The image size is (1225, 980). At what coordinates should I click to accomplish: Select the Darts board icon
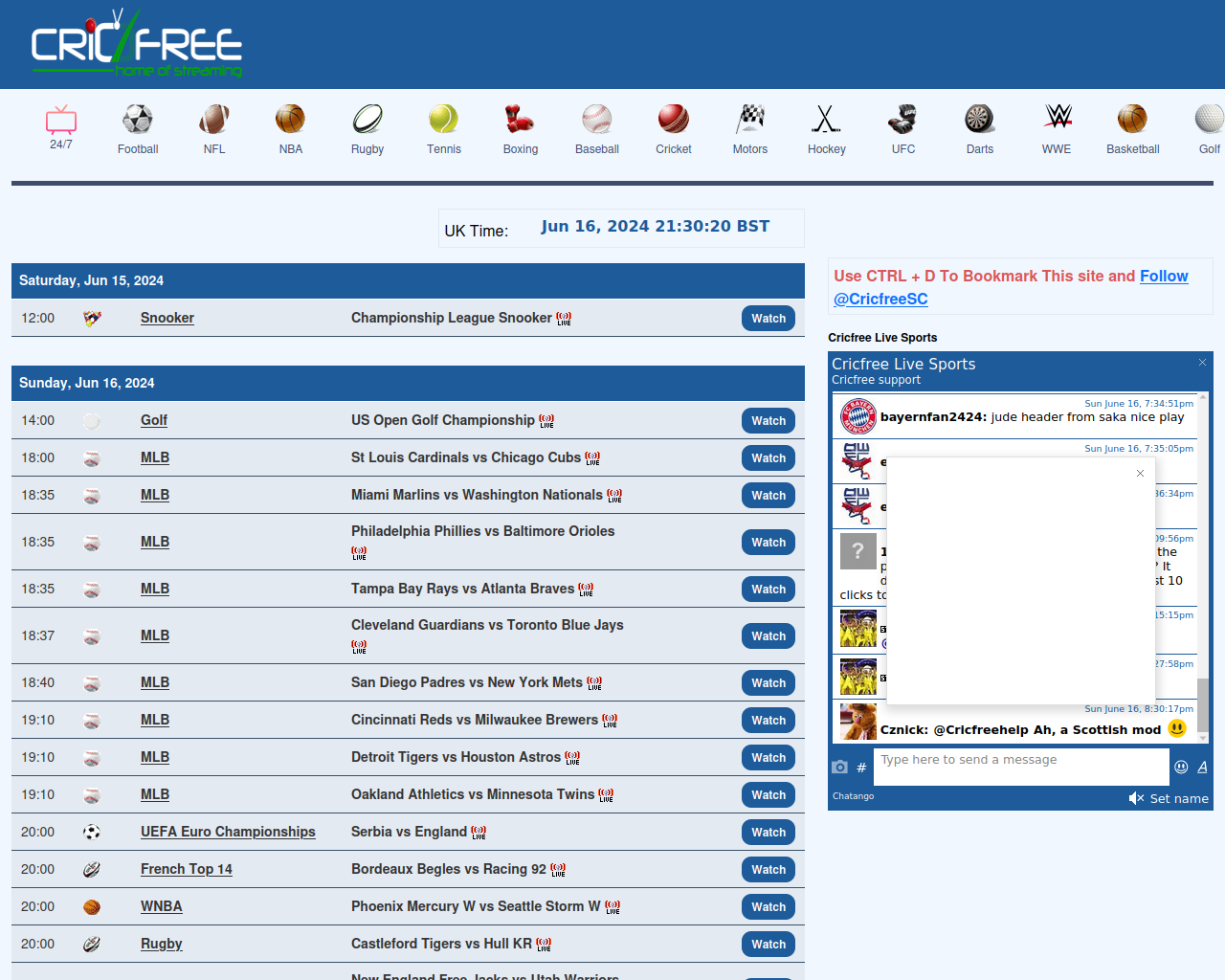click(980, 120)
